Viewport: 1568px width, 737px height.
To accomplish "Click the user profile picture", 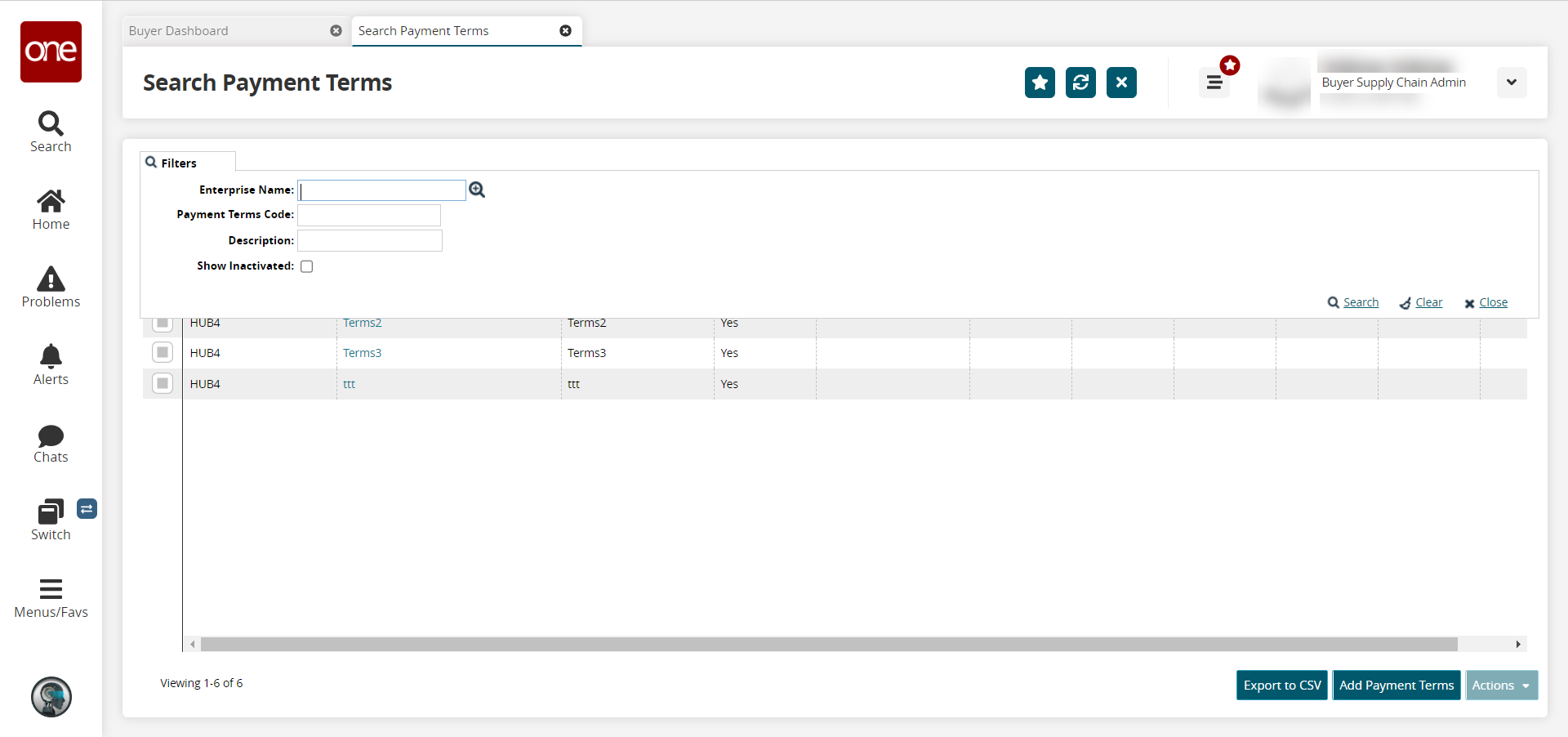I will pos(1285,83).
